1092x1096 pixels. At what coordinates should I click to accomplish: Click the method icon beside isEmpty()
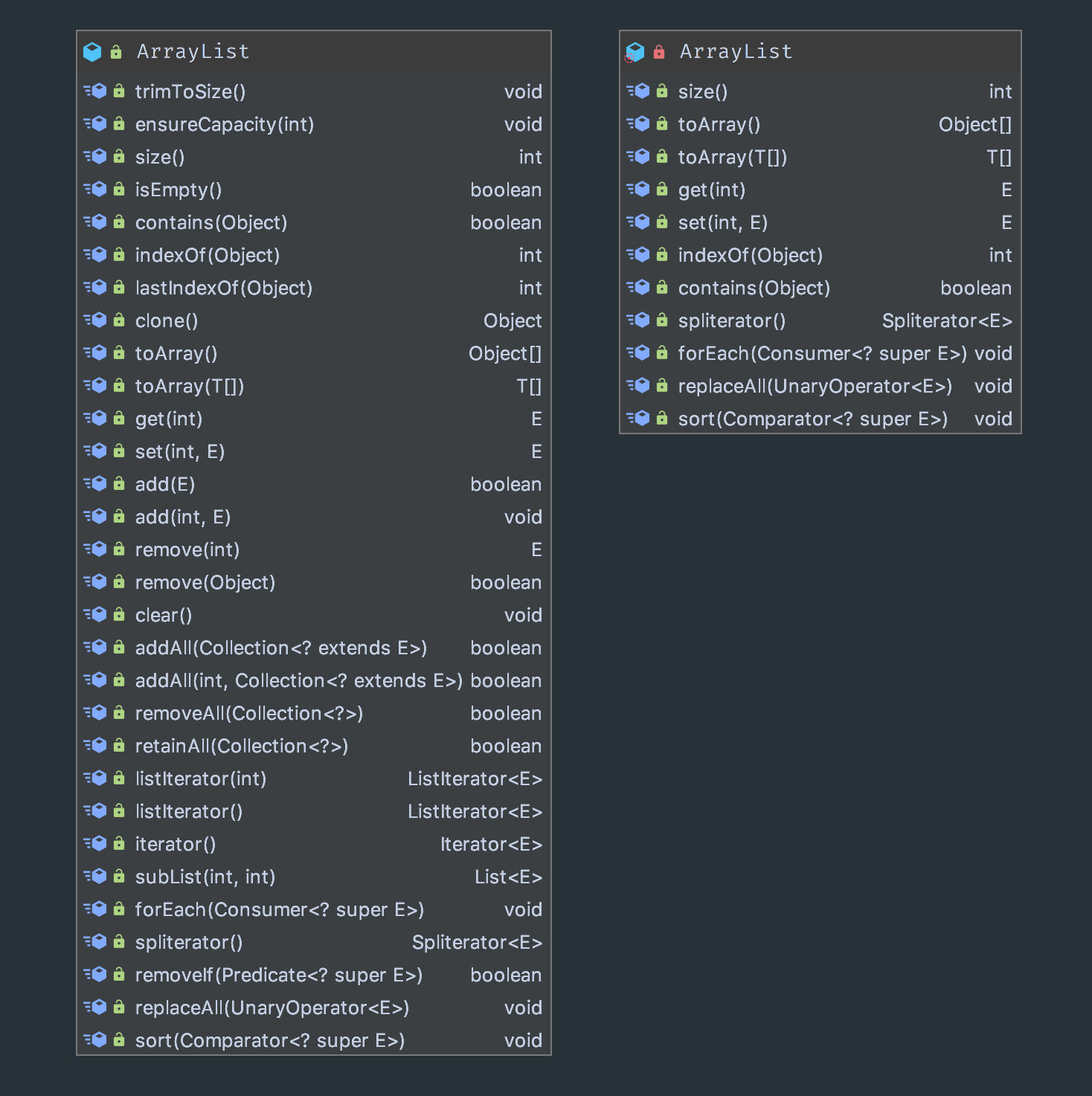pyautogui.click(x=95, y=190)
